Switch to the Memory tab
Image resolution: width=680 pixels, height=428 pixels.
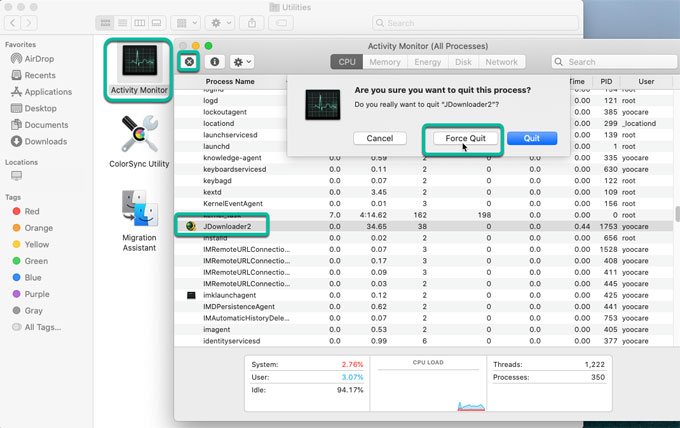coord(385,62)
